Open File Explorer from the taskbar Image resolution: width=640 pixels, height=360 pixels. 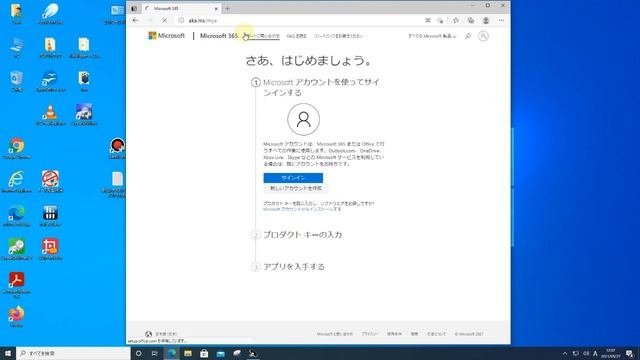coord(188,353)
